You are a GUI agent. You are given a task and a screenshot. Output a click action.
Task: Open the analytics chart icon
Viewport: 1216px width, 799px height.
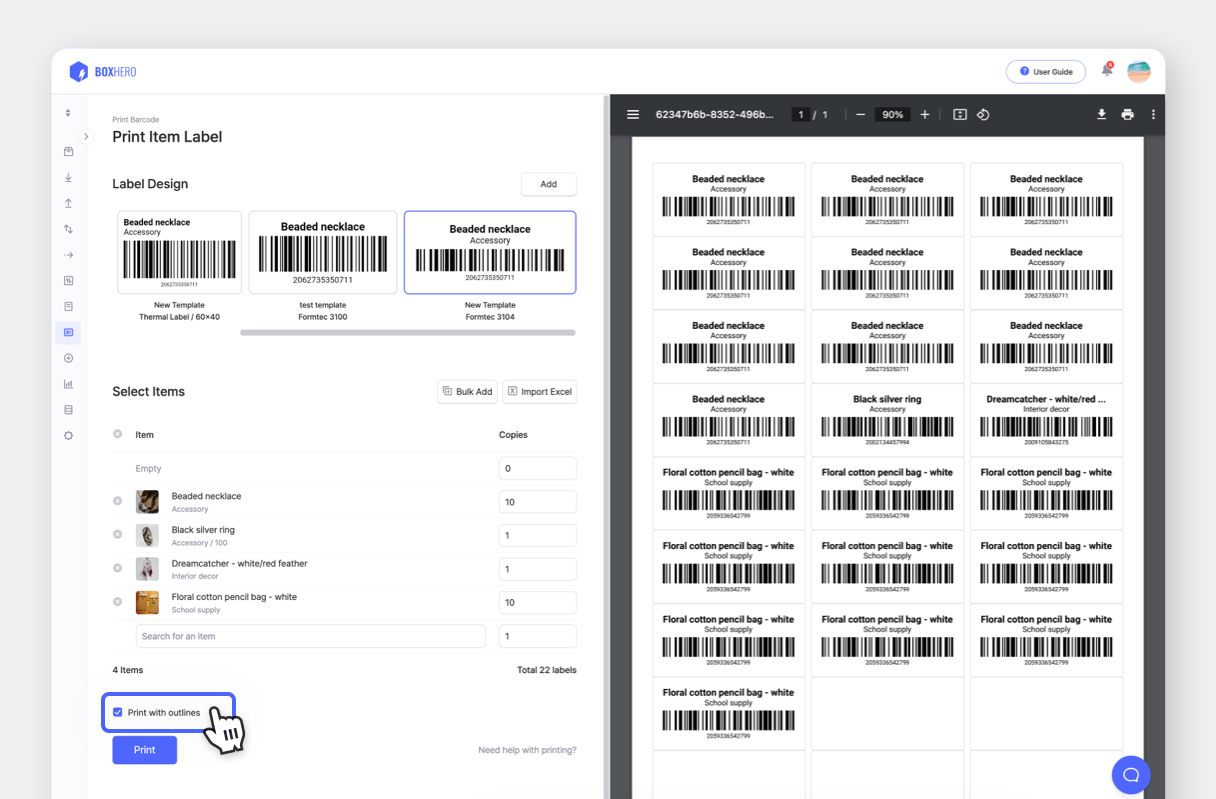[68, 383]
